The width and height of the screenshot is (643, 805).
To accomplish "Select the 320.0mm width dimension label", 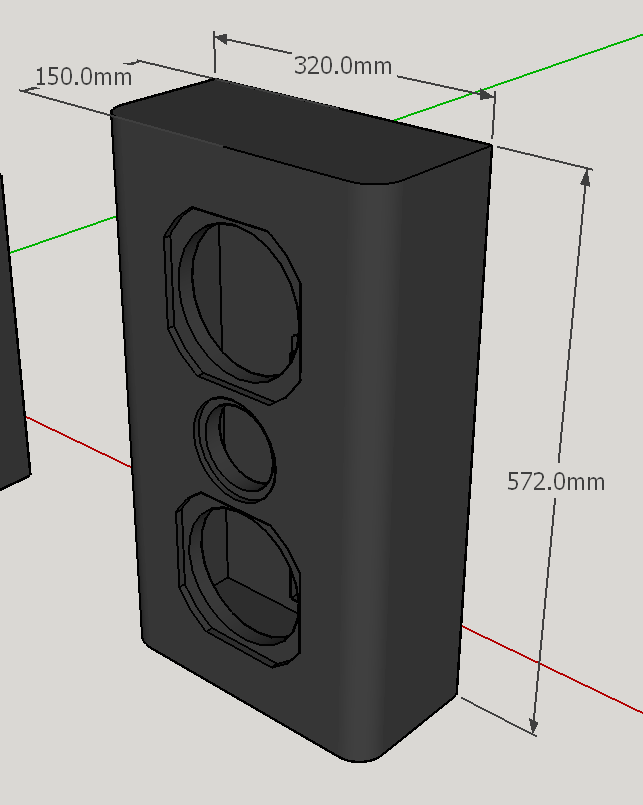I will coord(343,66).
